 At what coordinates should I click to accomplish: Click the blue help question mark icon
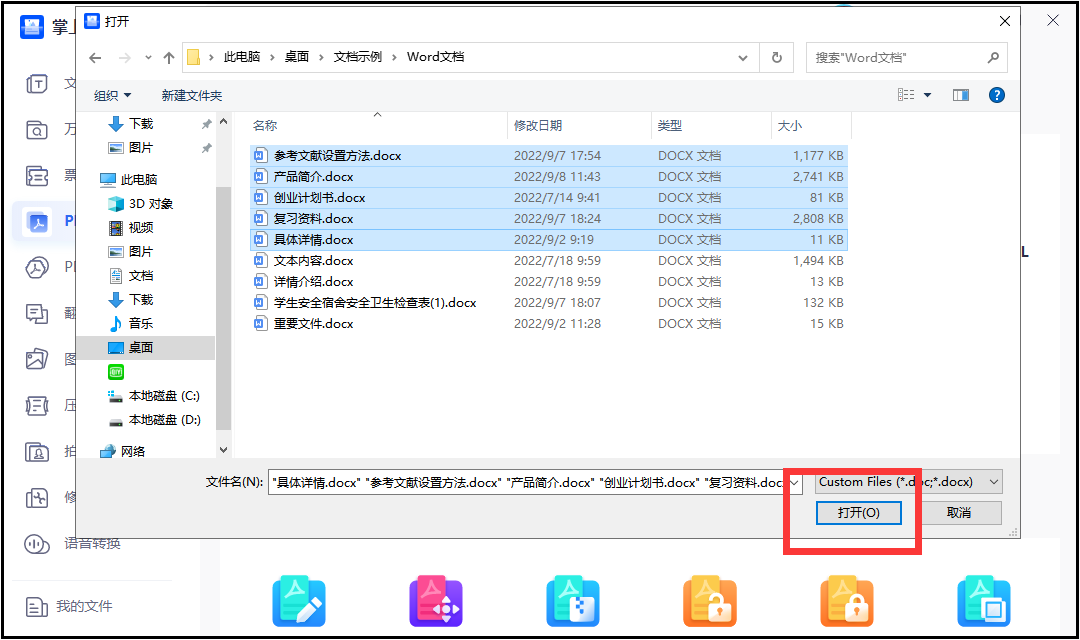pos(996,95)
